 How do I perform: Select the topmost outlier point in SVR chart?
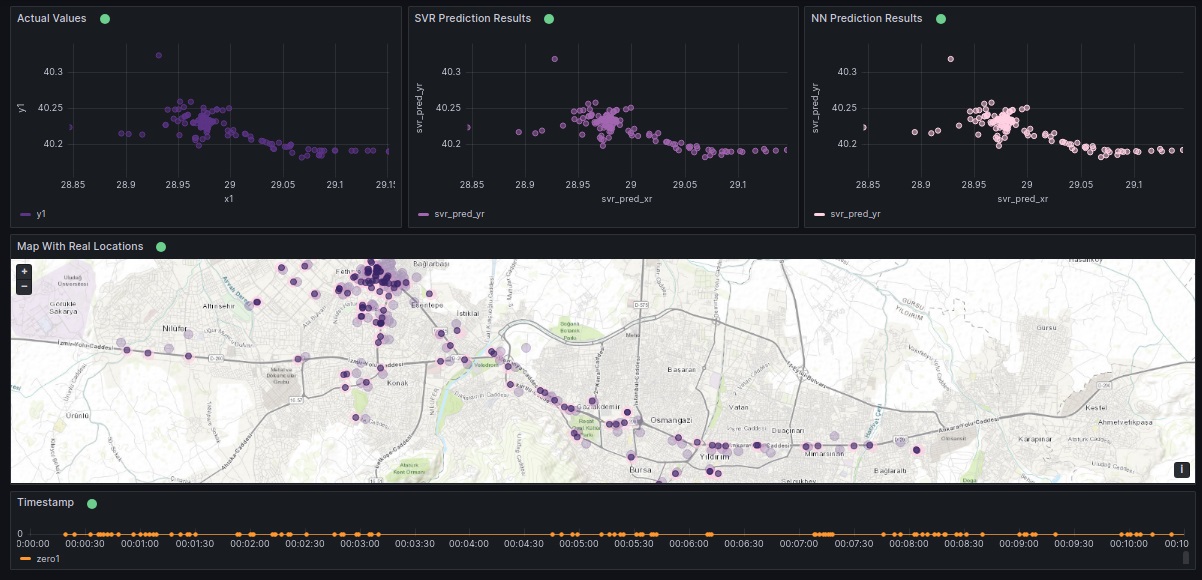coord(555,59)
